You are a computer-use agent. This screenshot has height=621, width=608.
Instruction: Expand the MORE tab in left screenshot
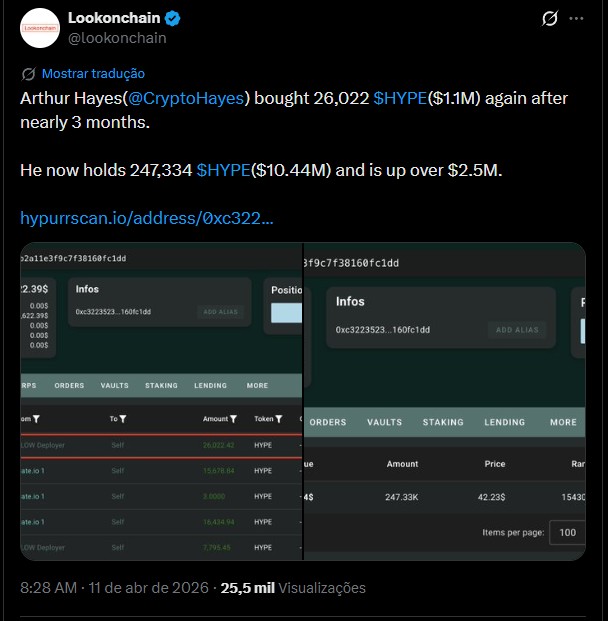[257, 385]
